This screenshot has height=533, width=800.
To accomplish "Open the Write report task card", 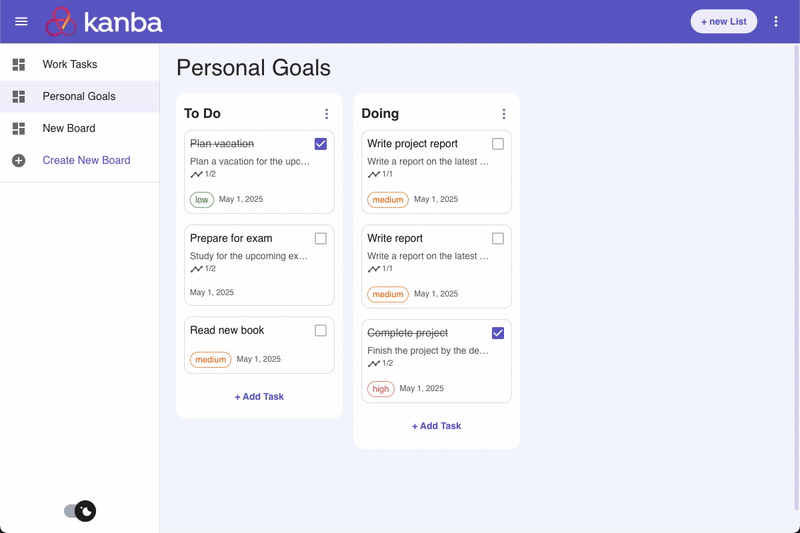I will pyautogui.click(x=436, y=266).
